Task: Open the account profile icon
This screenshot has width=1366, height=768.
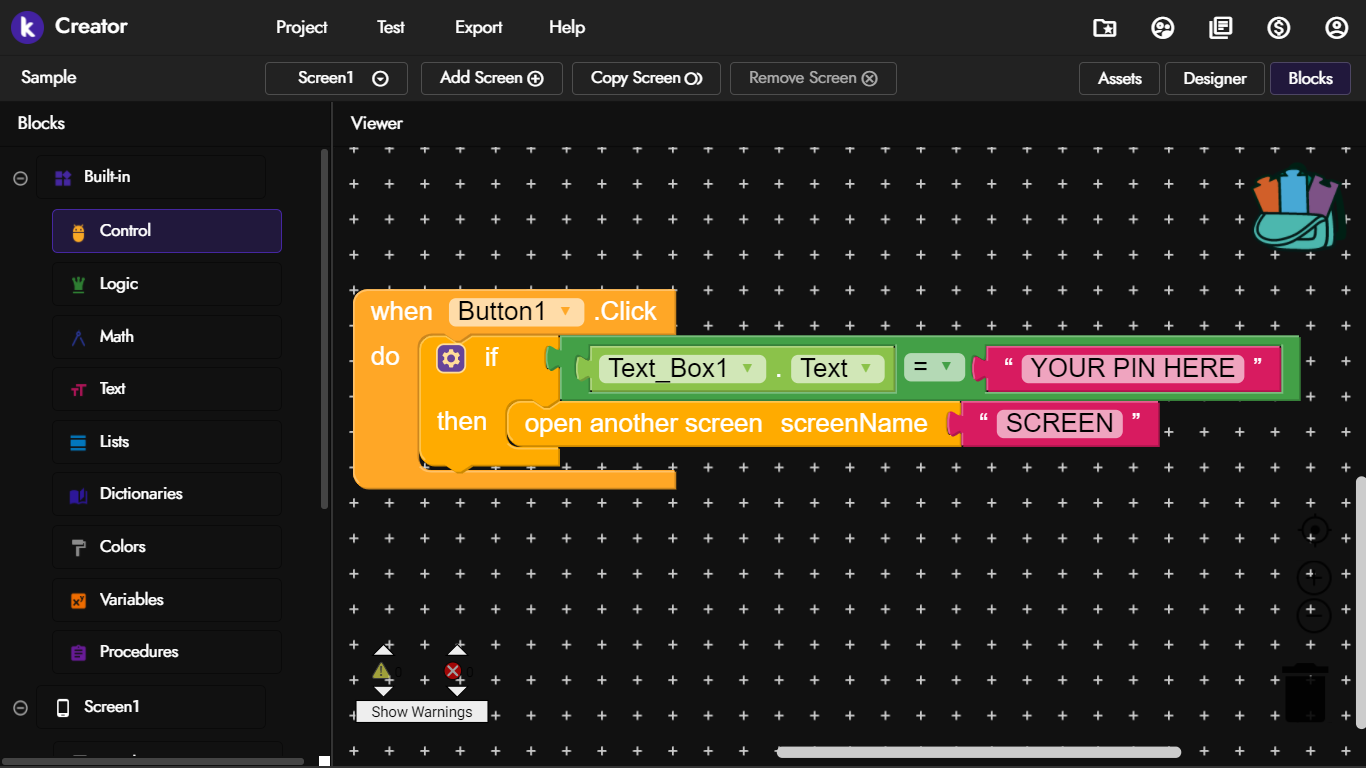Action: point(1337,28)
